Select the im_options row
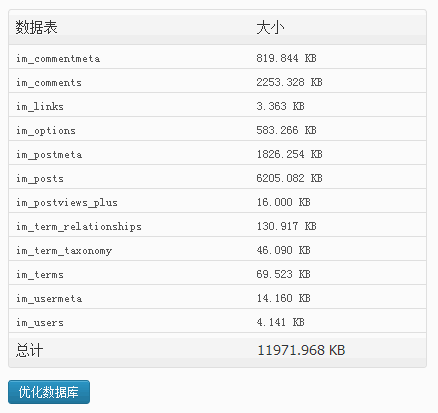 click(217, 129)
